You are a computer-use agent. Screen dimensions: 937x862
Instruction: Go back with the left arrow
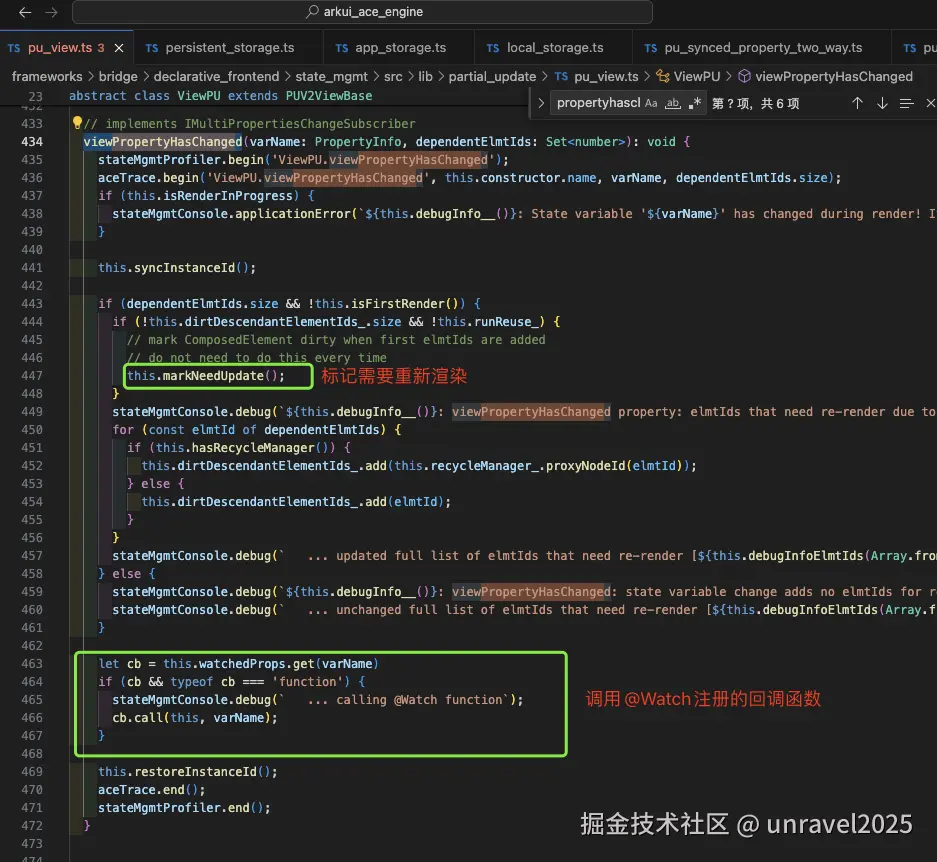pyautogui.click(x=25, y=12)
